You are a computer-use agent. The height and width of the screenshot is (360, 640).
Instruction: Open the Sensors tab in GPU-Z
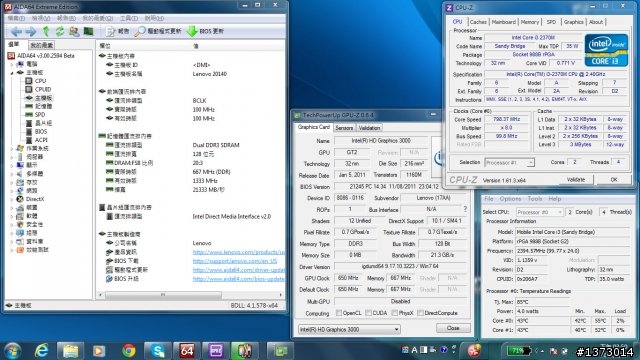point(344,128)
